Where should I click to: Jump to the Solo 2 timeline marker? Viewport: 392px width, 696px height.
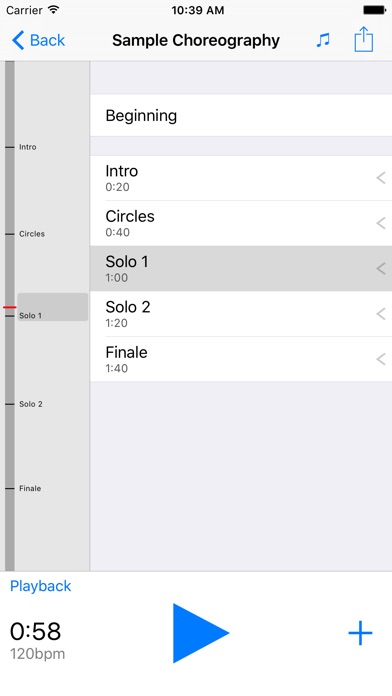(x=31, y=404)
